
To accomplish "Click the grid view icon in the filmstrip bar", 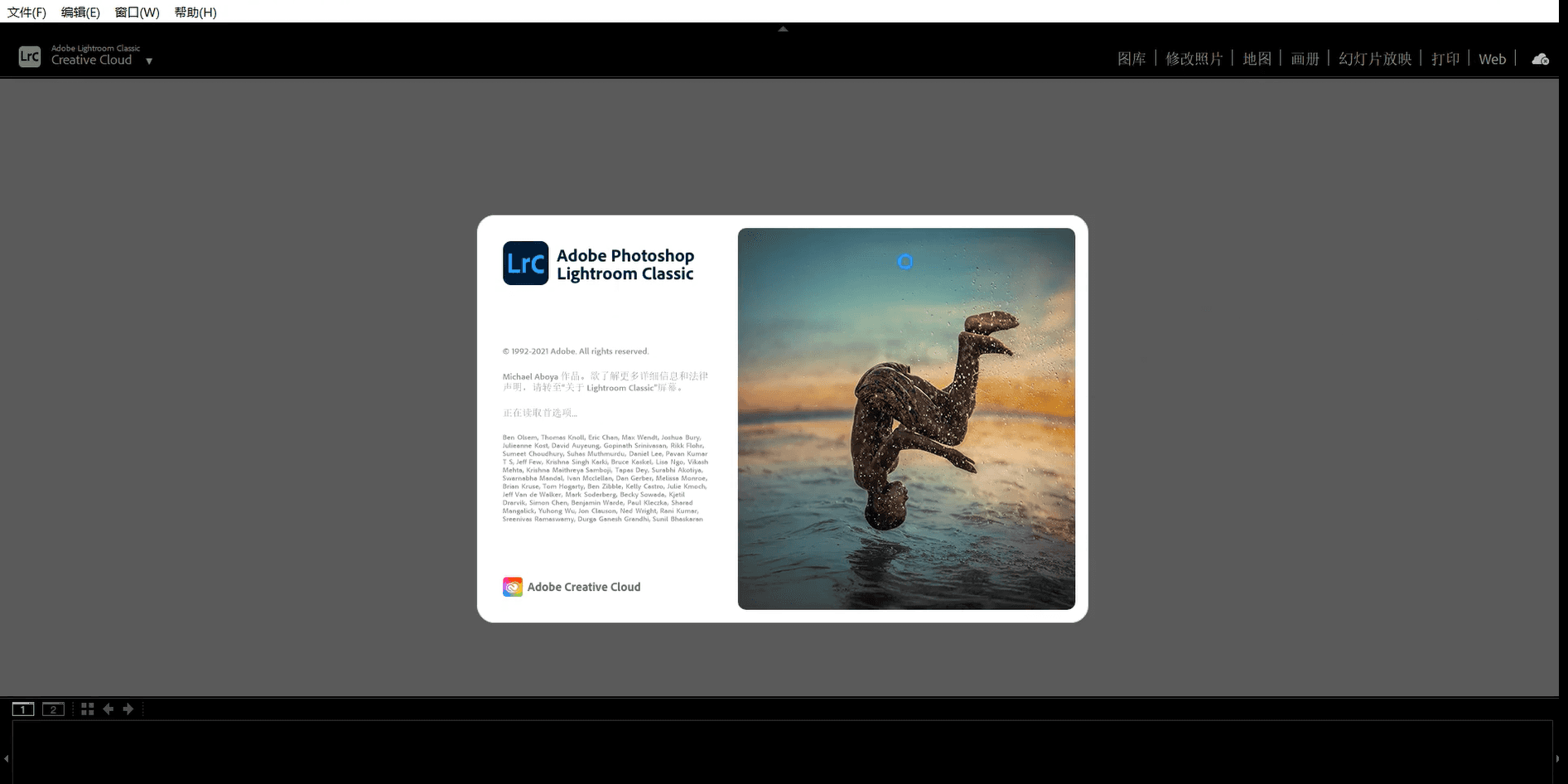I will pos(87,709).
